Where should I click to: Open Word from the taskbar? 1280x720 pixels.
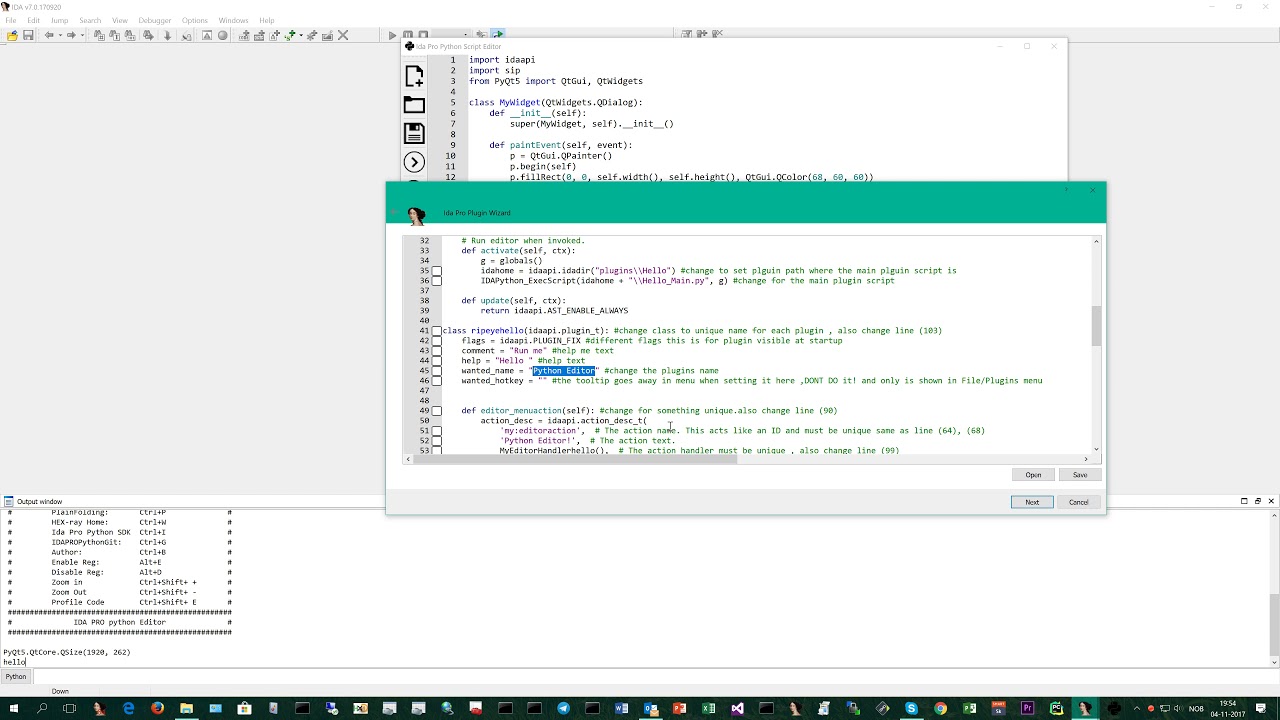tap(621, 708)
